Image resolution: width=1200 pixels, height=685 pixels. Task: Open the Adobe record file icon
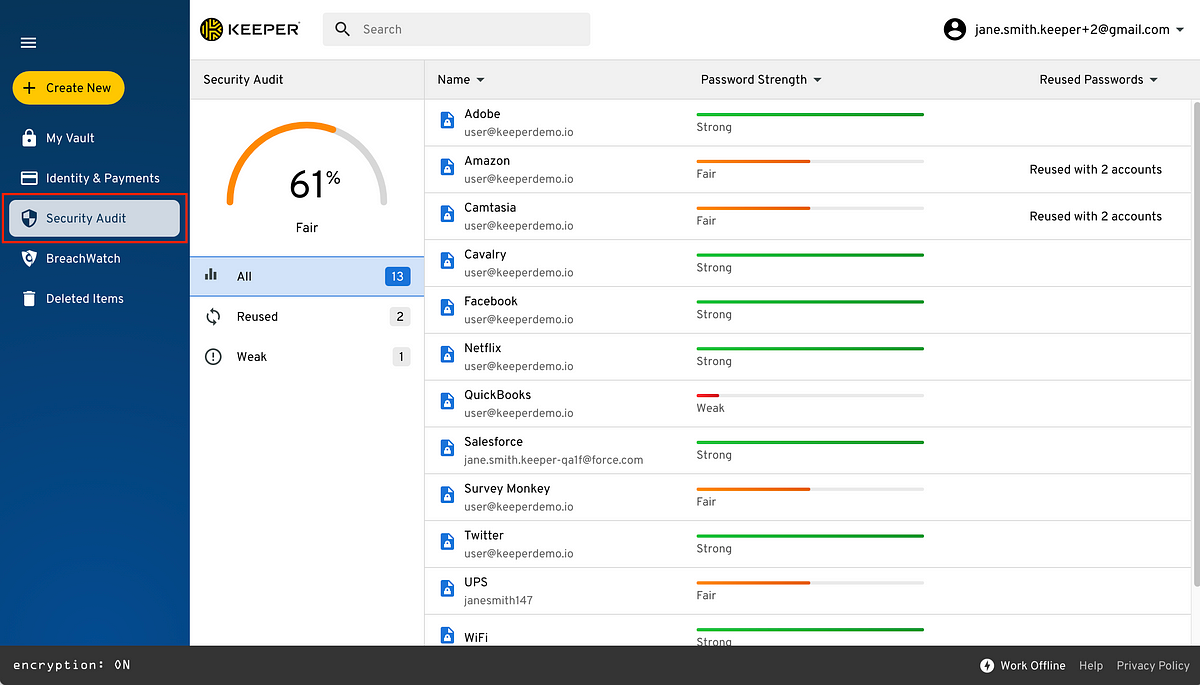click(x=446, y=119)
